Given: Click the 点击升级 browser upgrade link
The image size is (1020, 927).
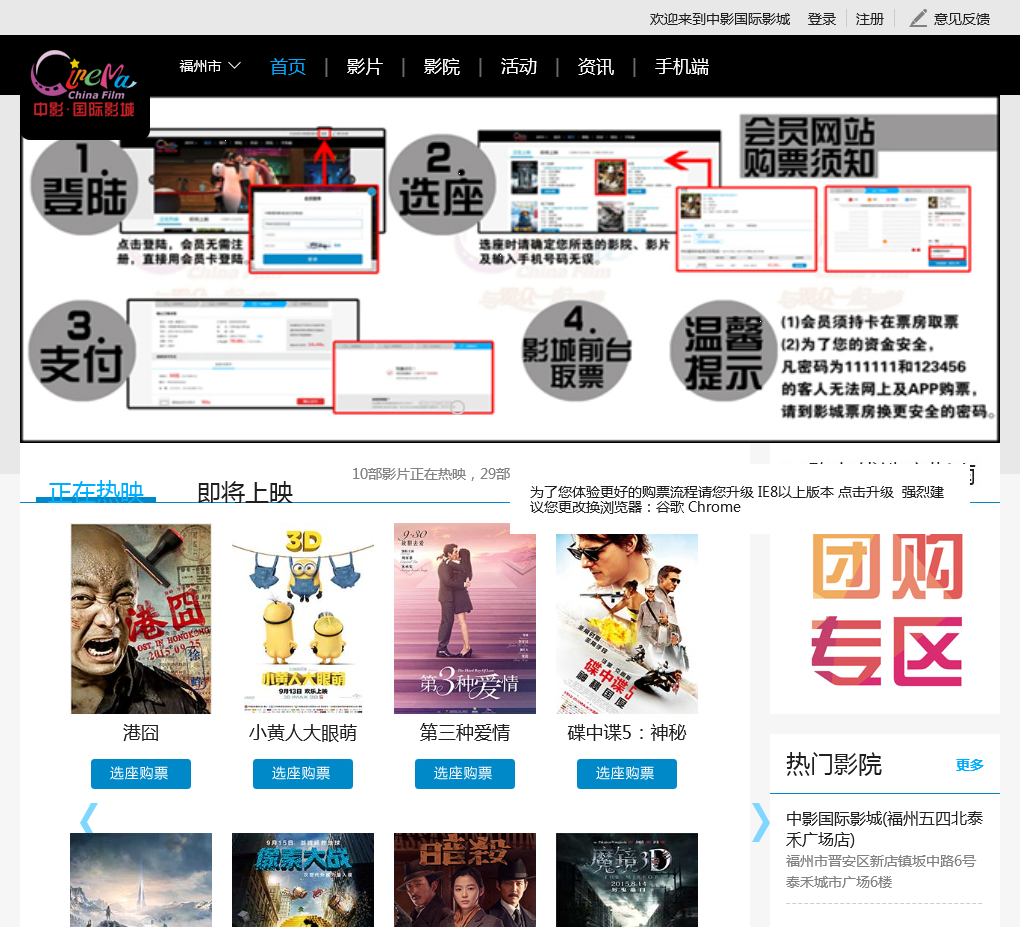Looking at the screenshot, I should 865,492.
